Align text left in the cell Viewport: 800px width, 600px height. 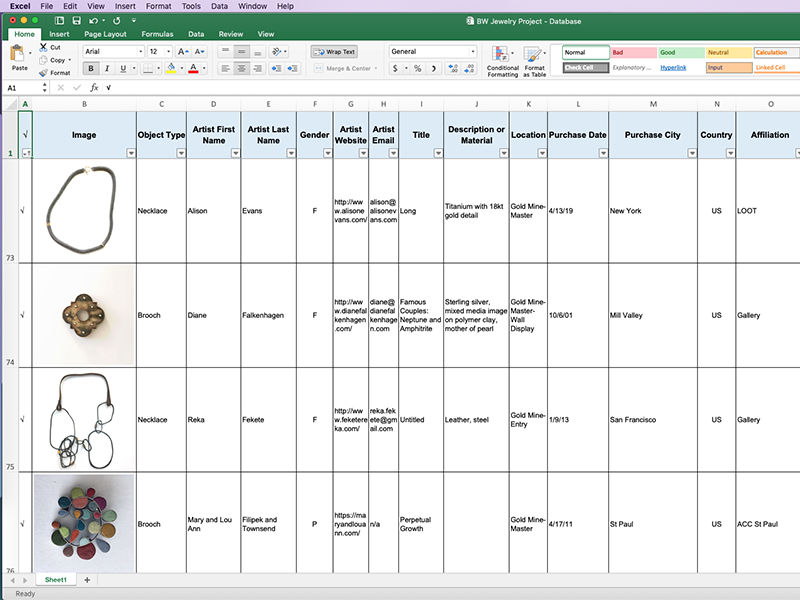coord(226,68)
